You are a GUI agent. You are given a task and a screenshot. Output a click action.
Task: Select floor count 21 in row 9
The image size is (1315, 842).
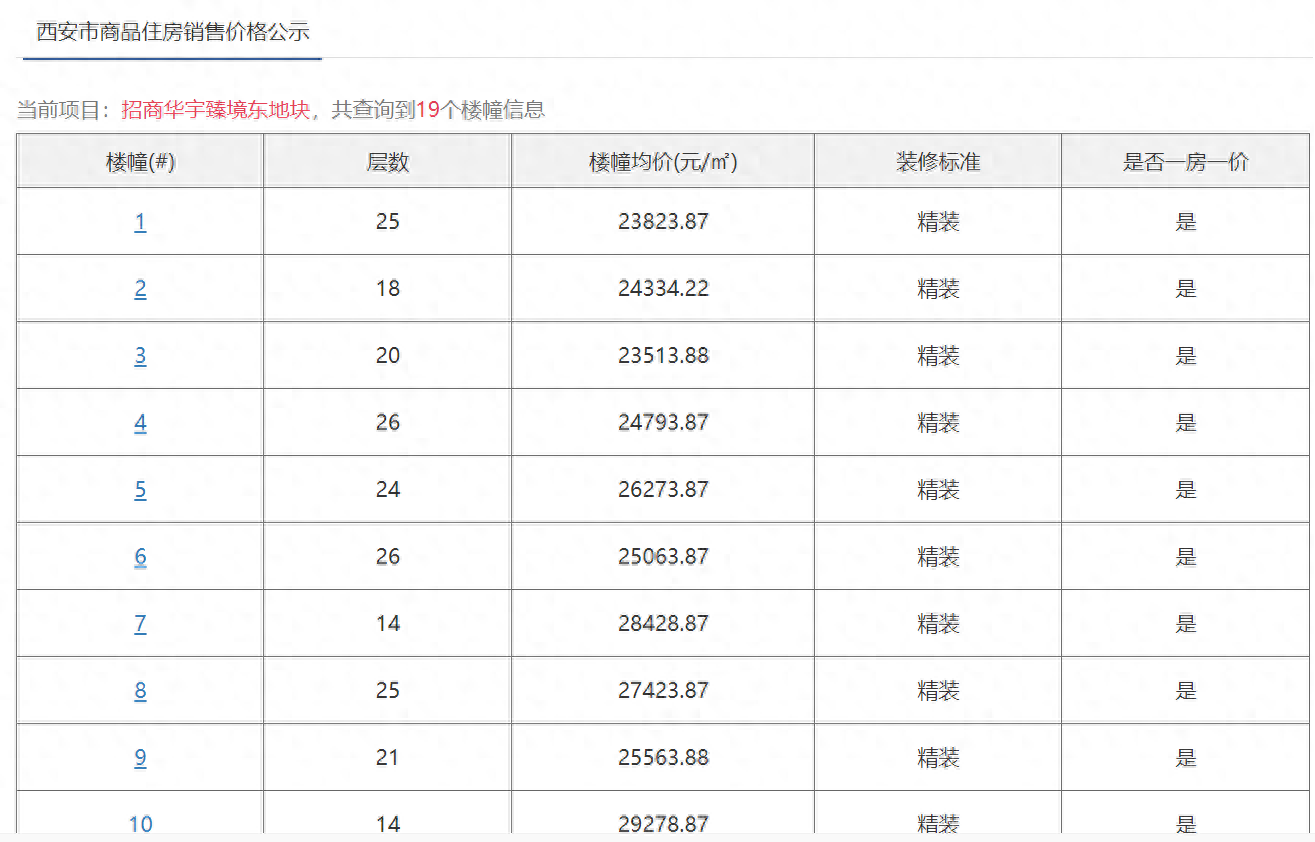(x=388, y=758)
